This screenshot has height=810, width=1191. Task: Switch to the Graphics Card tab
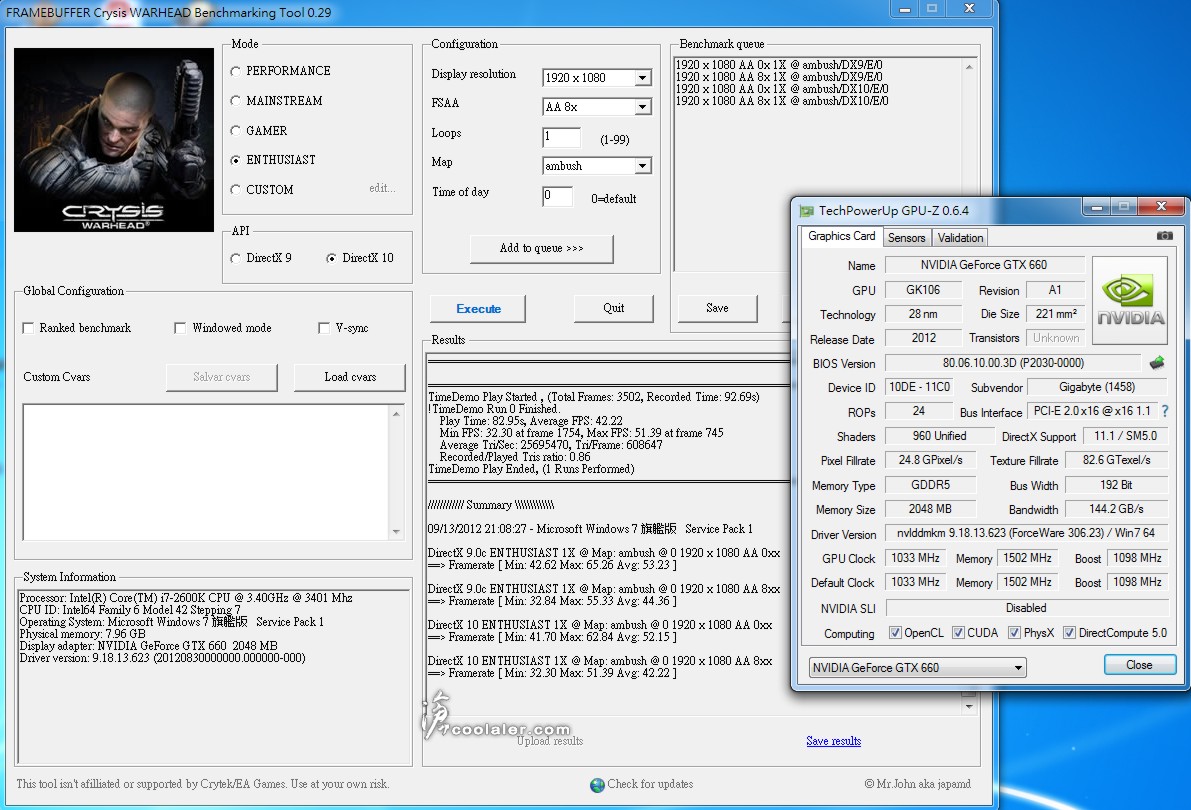(x=842, y=236)
